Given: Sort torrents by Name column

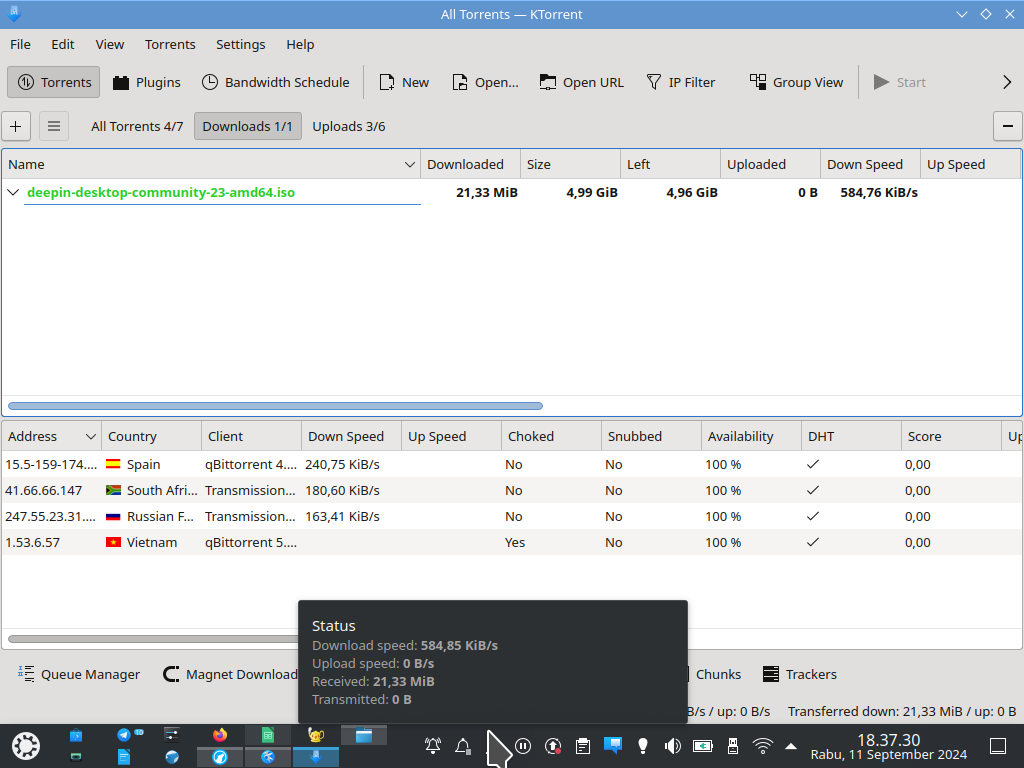Looking at the screenshot, I should pyautogui.click(x=211, y=165).
